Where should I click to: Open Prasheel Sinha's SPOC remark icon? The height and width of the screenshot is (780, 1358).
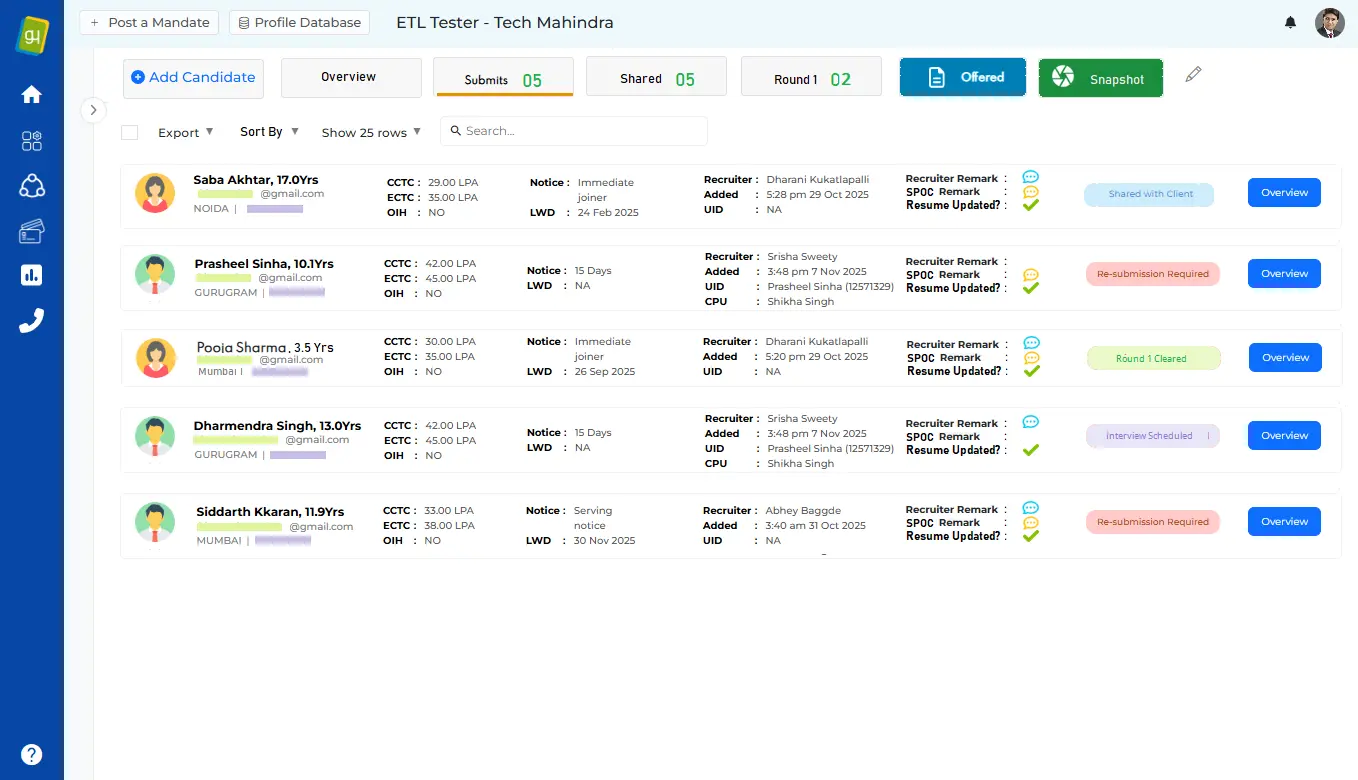coord(1030,275)
